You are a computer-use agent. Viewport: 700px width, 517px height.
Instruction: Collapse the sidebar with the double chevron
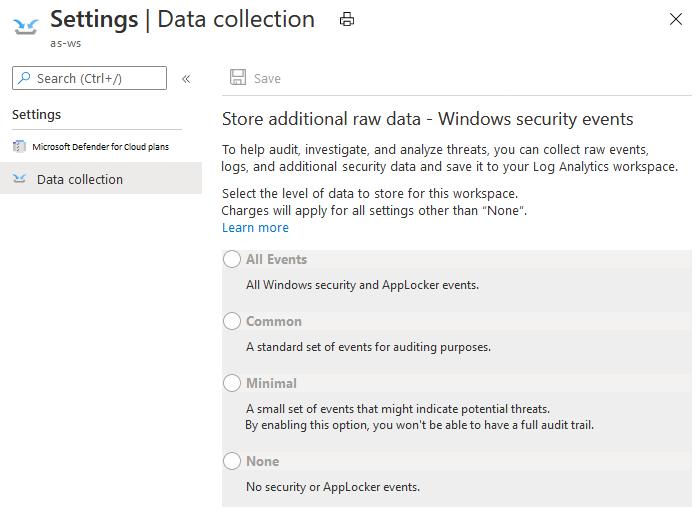(x=186, y=78)
